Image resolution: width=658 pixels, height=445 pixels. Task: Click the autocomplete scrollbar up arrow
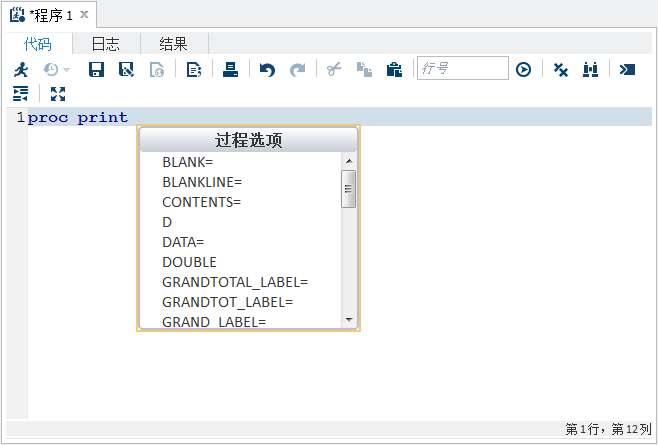[349, 161]
